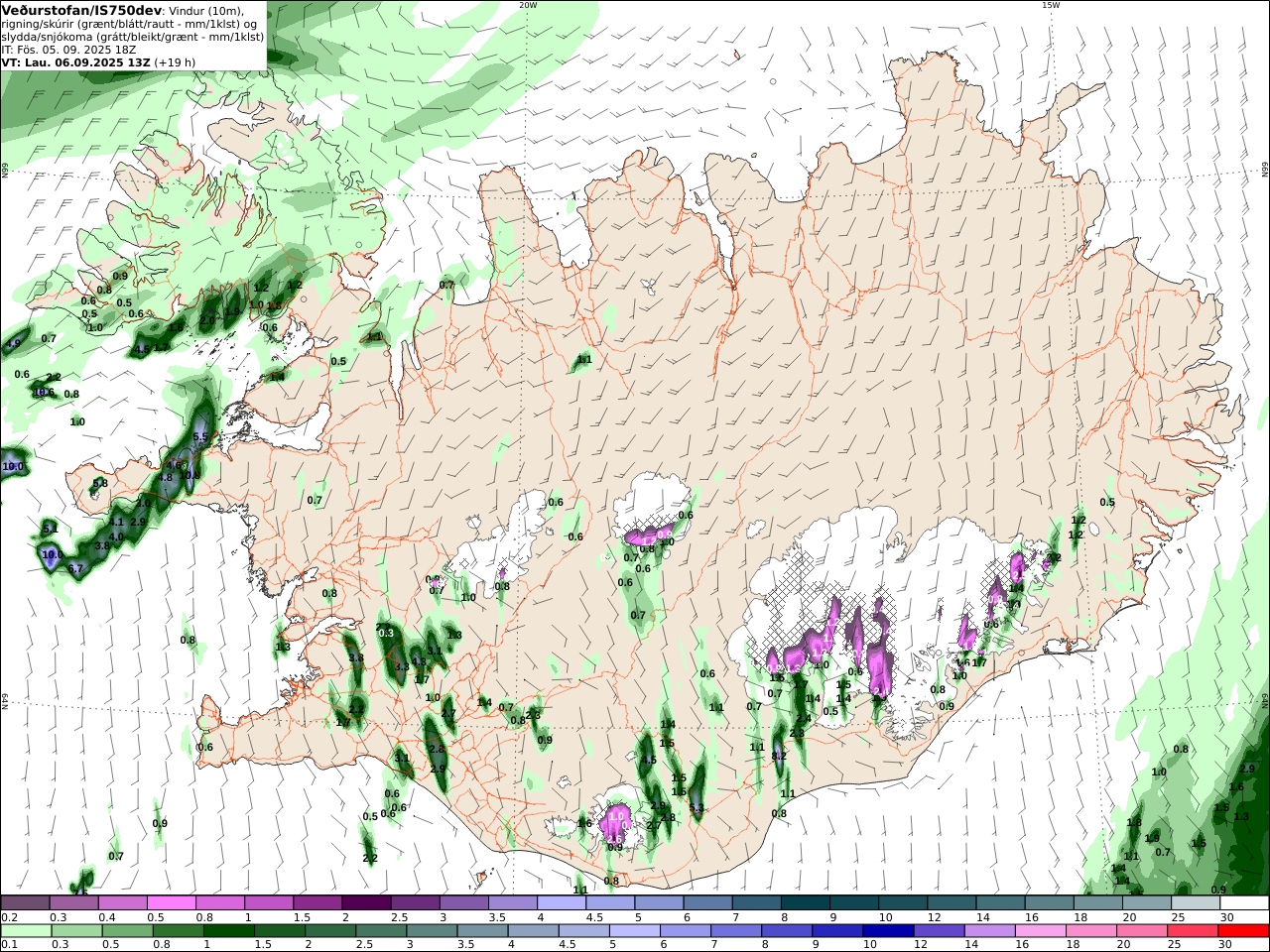Screen dimensions: 1270x952
Task: Click the 5.8 precipitation value on the map
Action: pos(100,483)
